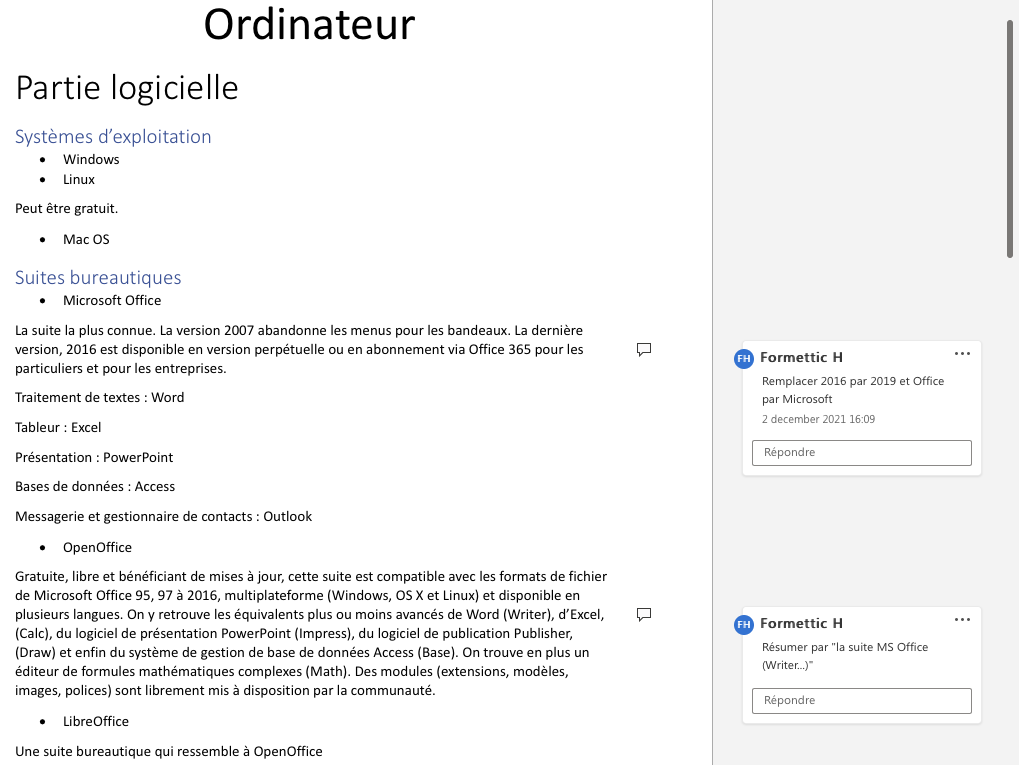Click 'Présentation : PowerPoint' line
This screenshot has width=1019, height=765.
coord(94,457)
